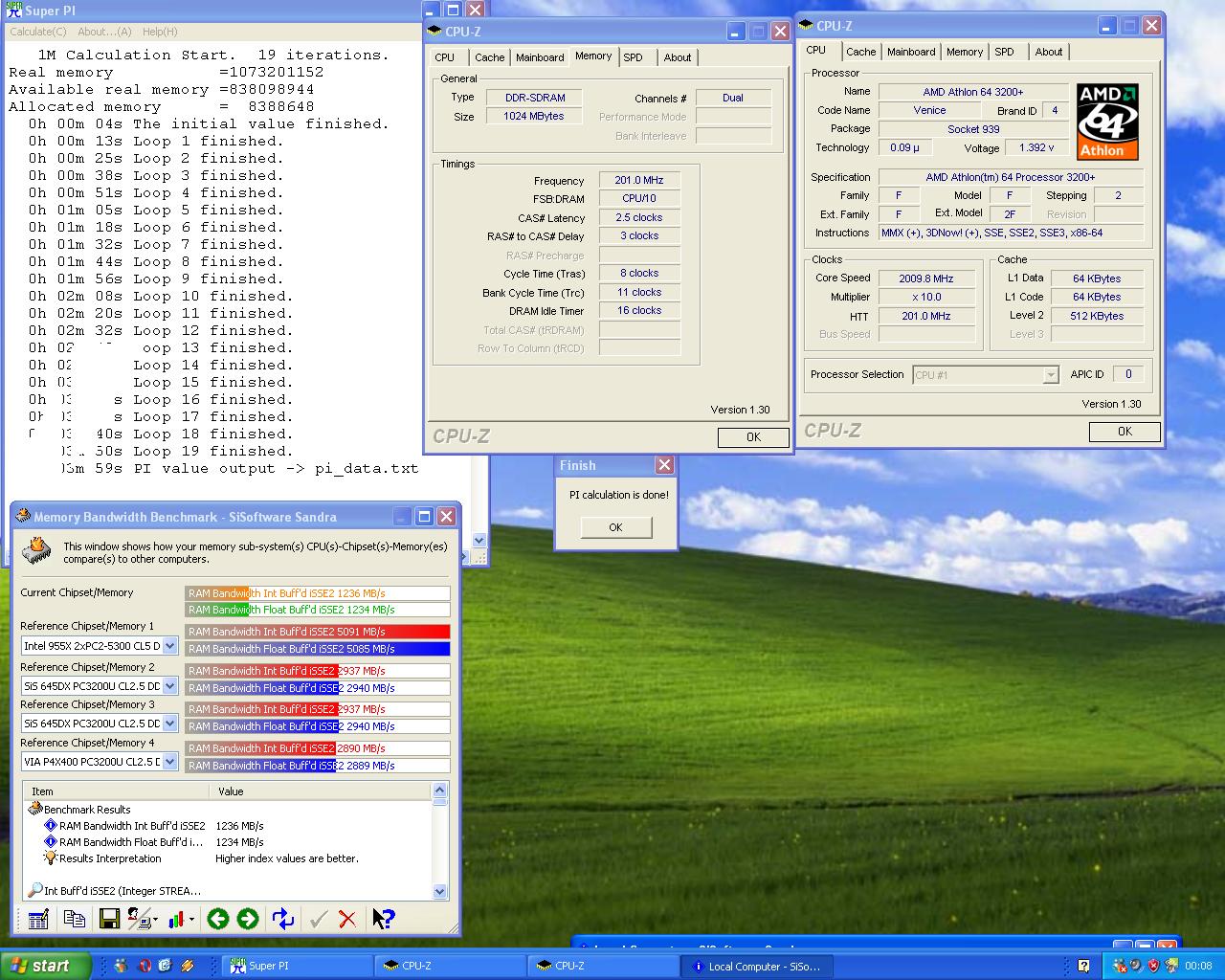Click the Value column header in Sandra
The image size is (1225, 980).
click(x=321, y=791)
